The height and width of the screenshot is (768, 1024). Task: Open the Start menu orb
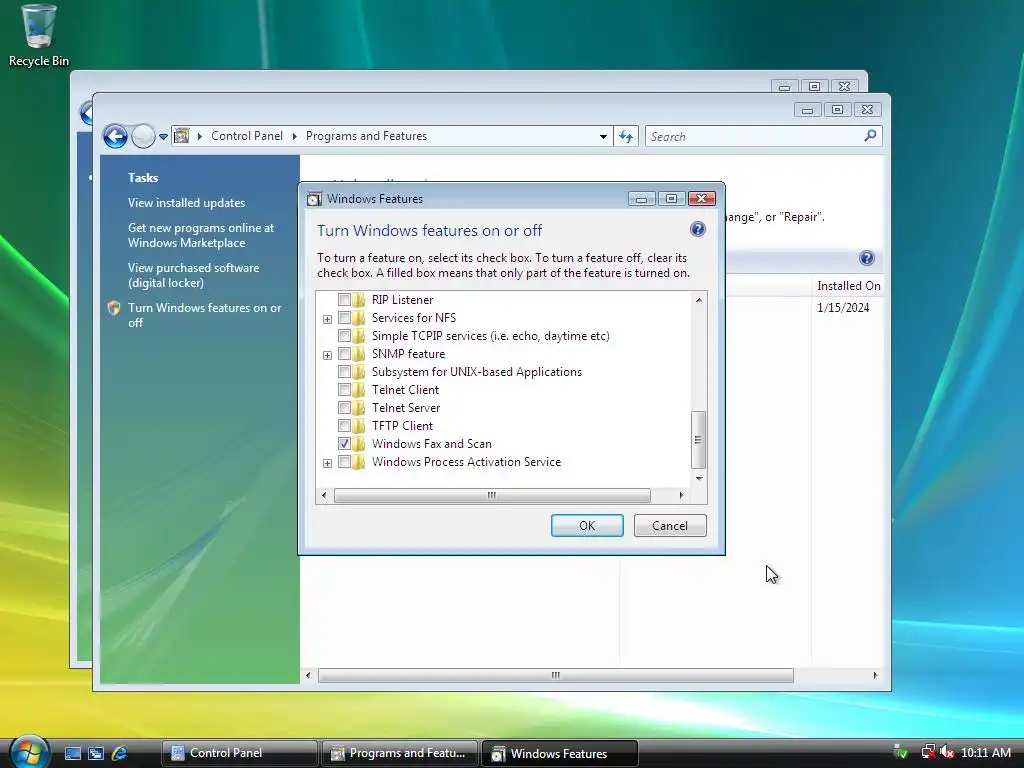[x=29, y=752]
